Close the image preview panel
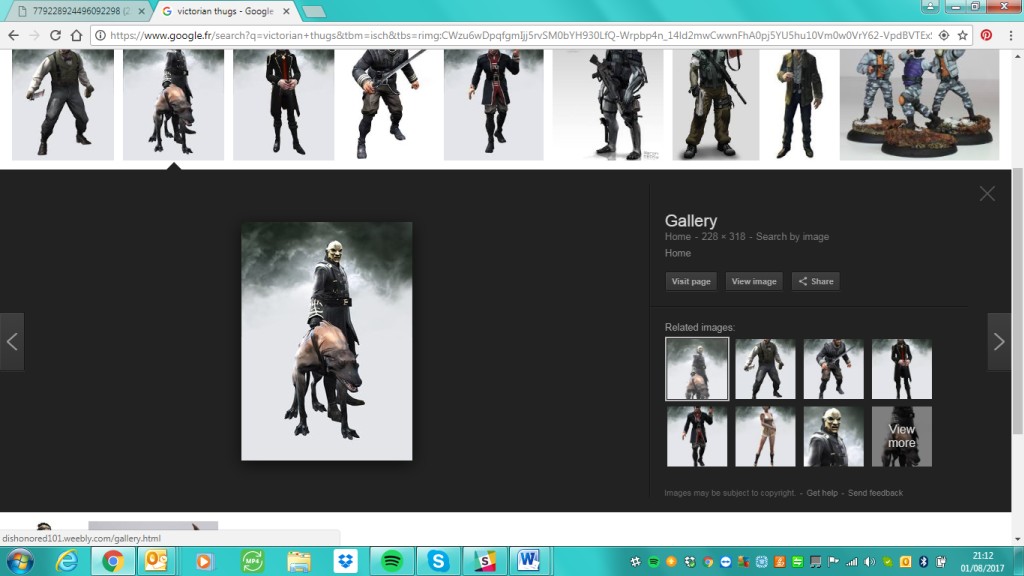The image size is (1024, 576). pos(987,193)
